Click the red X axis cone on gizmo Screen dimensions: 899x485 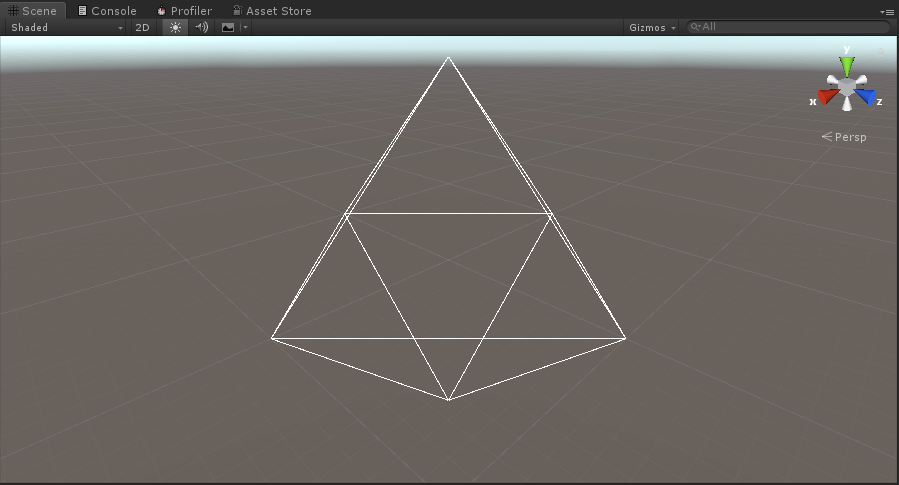click(x=828, y=96)
